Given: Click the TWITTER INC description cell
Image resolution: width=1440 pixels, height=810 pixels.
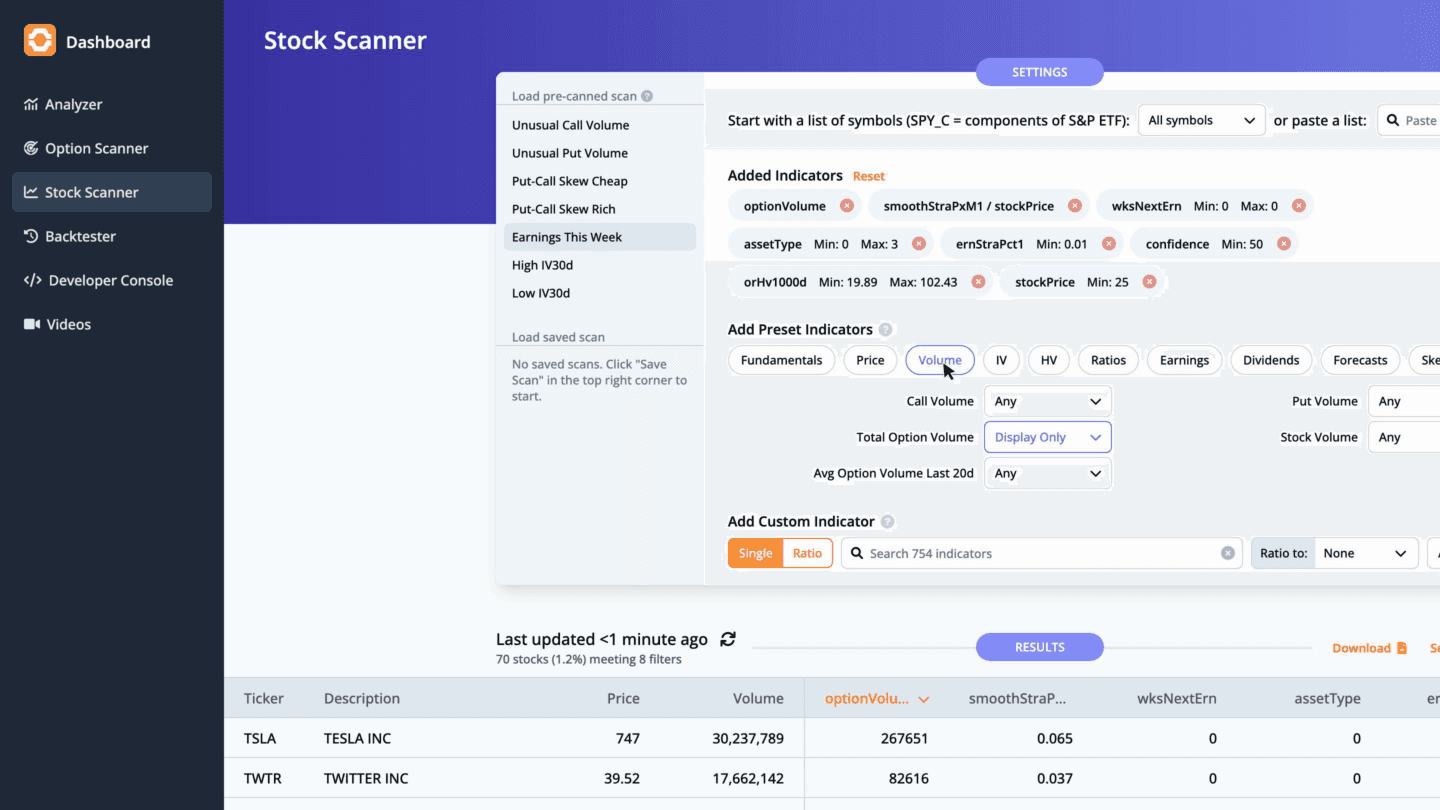Looking at the screenshot, I should [366, 778].
